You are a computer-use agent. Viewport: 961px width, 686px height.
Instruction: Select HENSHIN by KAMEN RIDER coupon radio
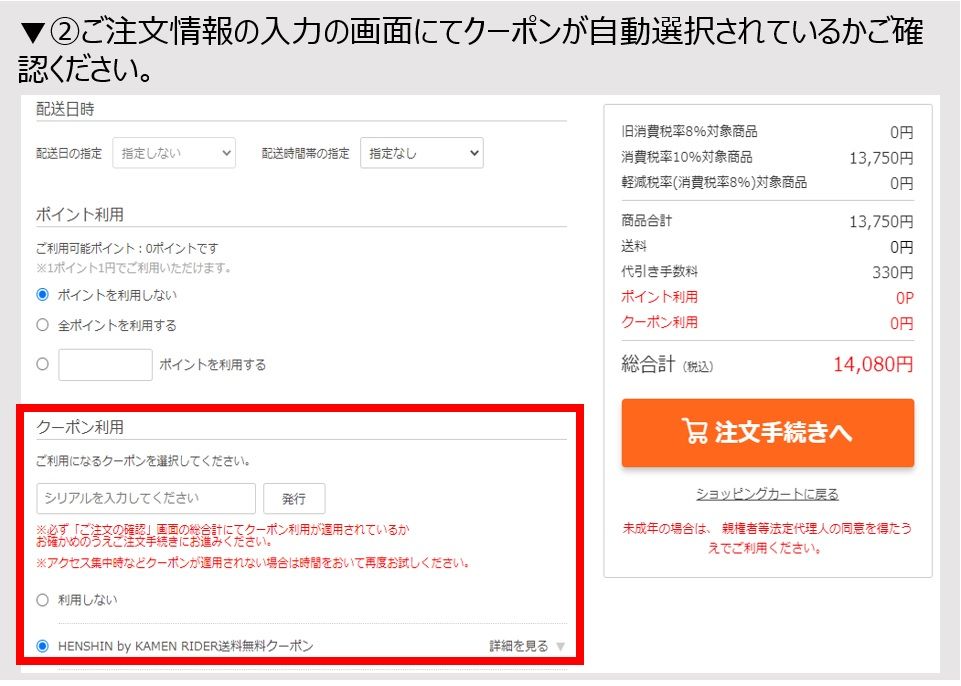[42, 646]
